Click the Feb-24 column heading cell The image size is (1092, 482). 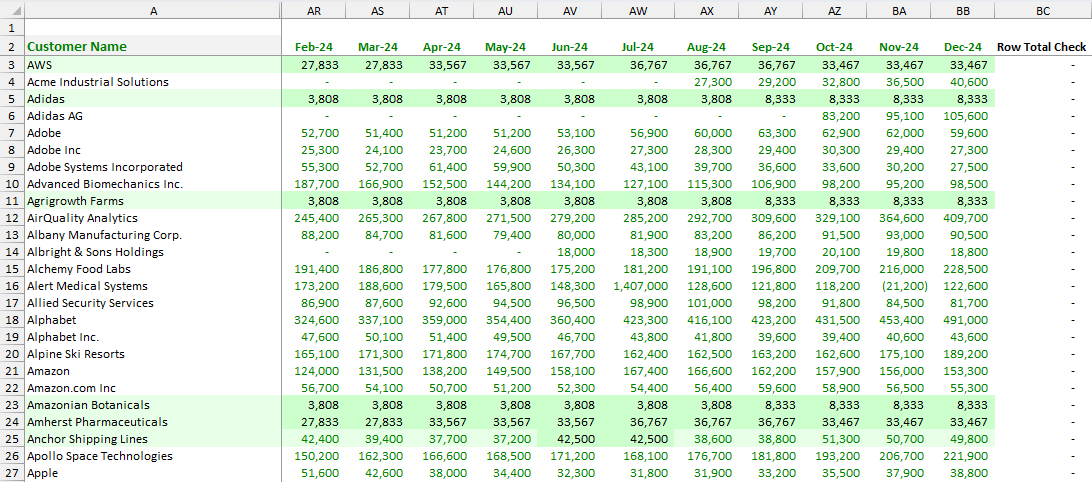(313, 47)
